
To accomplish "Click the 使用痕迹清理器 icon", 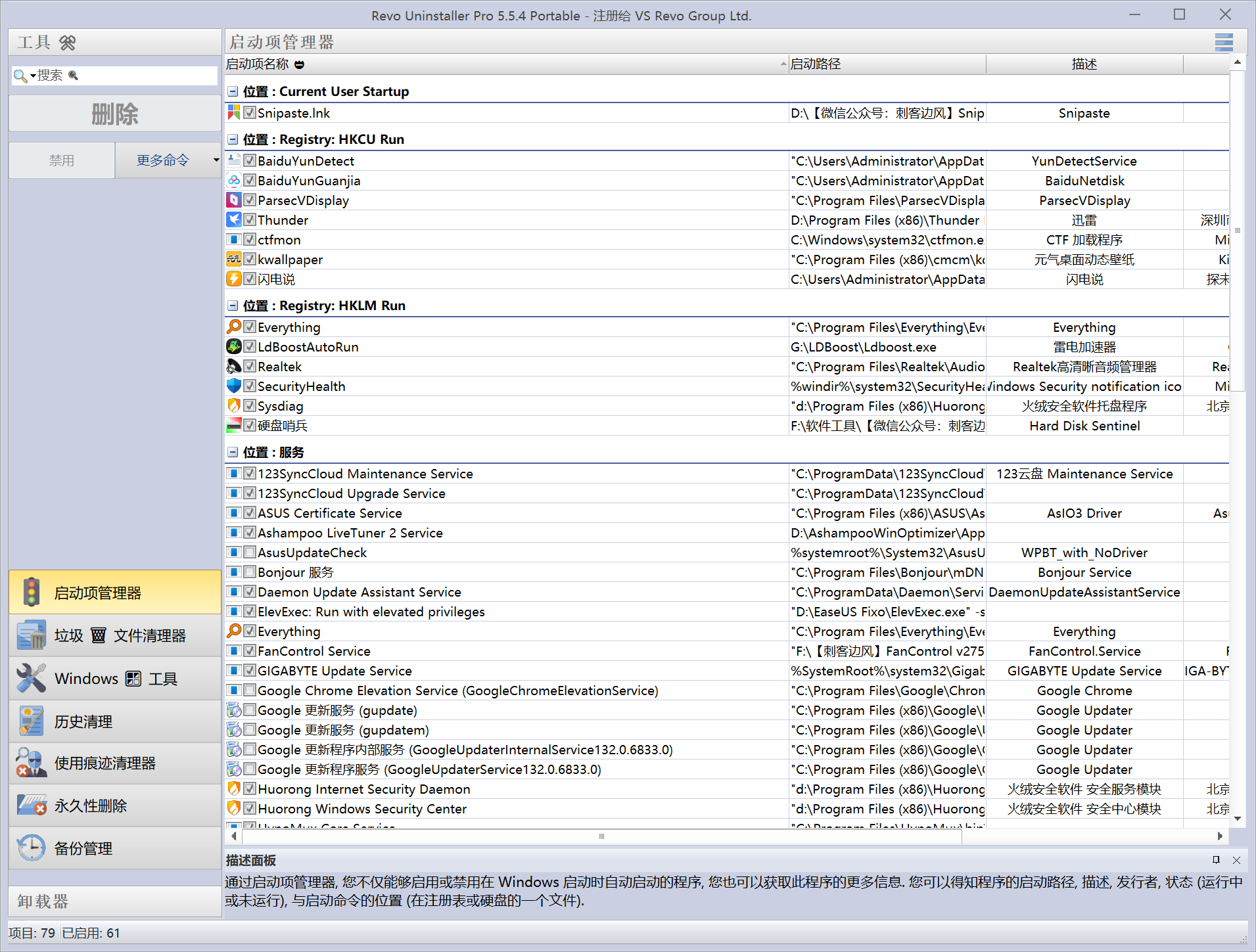I will [31, 763].
